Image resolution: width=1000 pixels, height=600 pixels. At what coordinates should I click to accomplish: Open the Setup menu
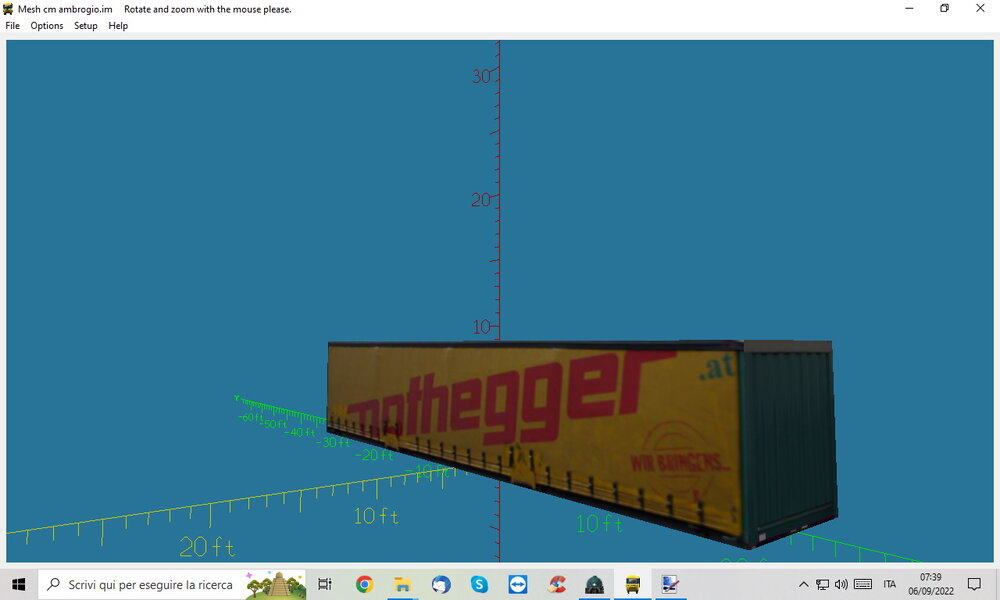tap(85, 26)
